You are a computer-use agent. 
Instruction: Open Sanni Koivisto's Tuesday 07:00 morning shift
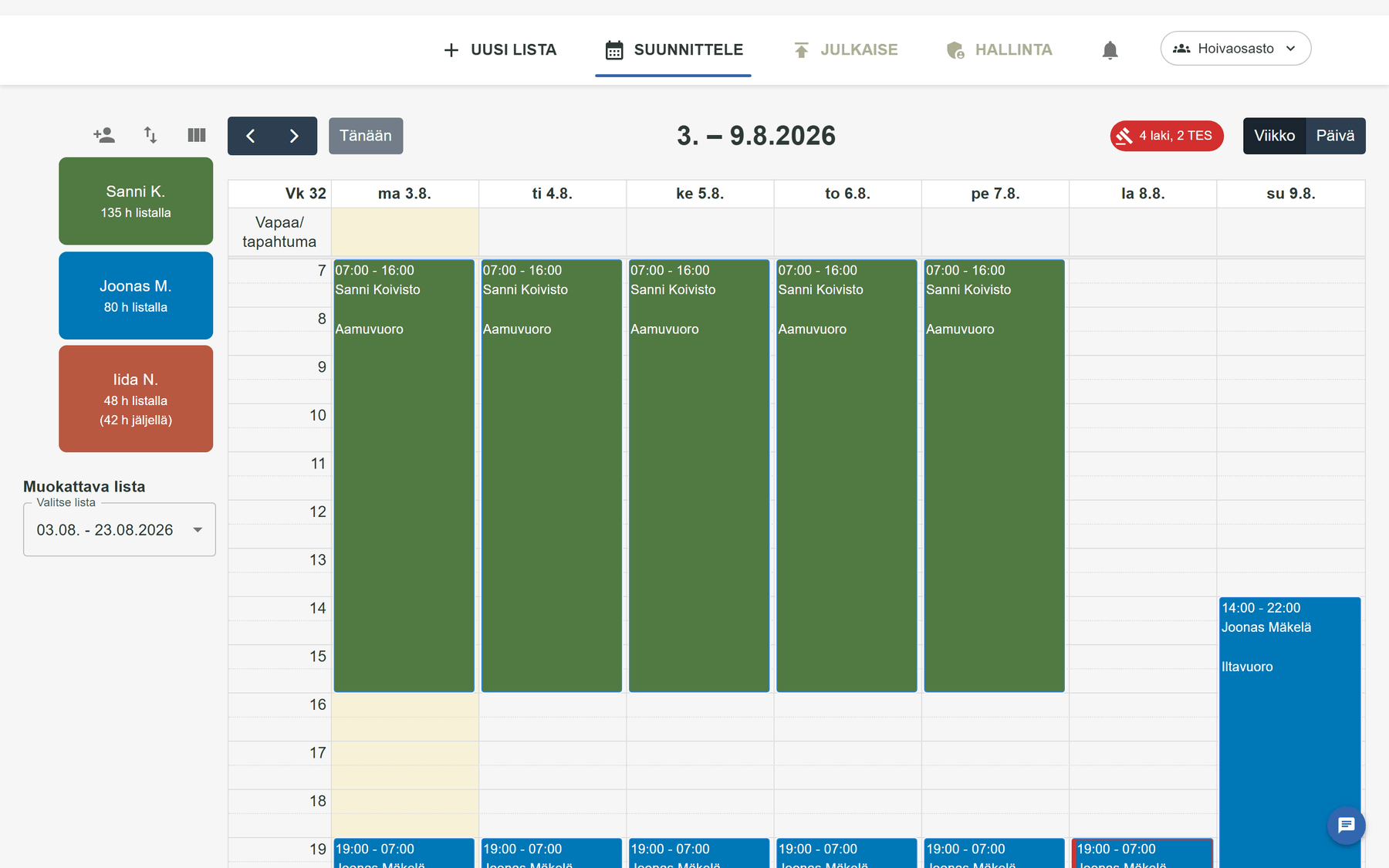click(552, 476)
